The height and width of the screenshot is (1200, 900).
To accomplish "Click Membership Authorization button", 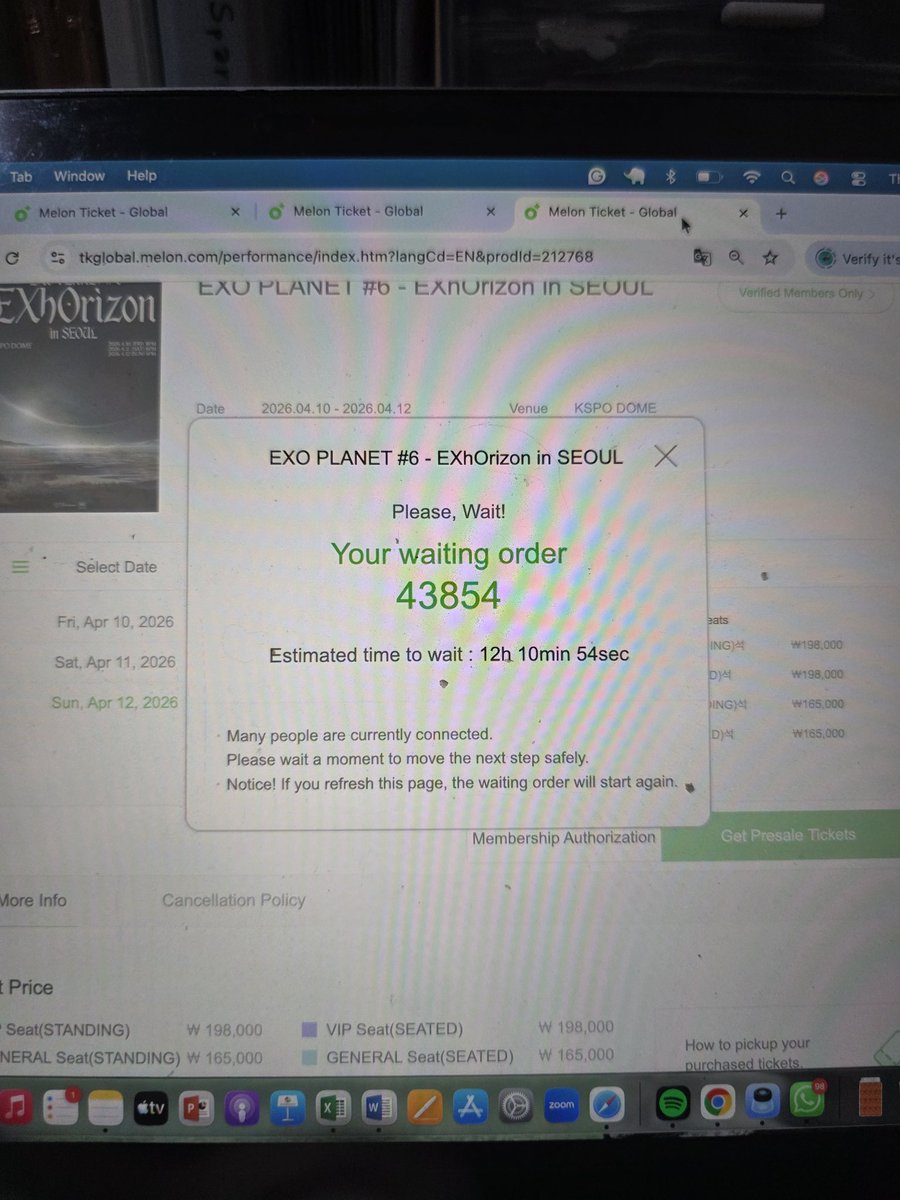I will [564, 838].
